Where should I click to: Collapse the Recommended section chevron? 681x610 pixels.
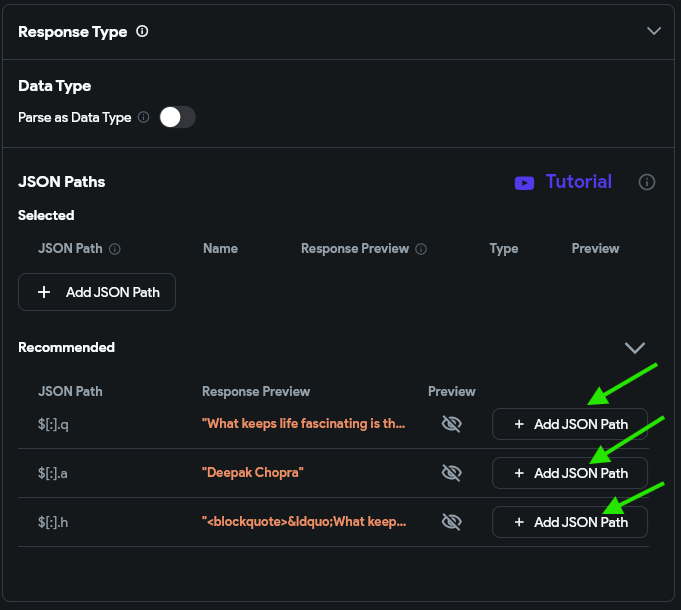pyautogui.click(x=635, y=347)
